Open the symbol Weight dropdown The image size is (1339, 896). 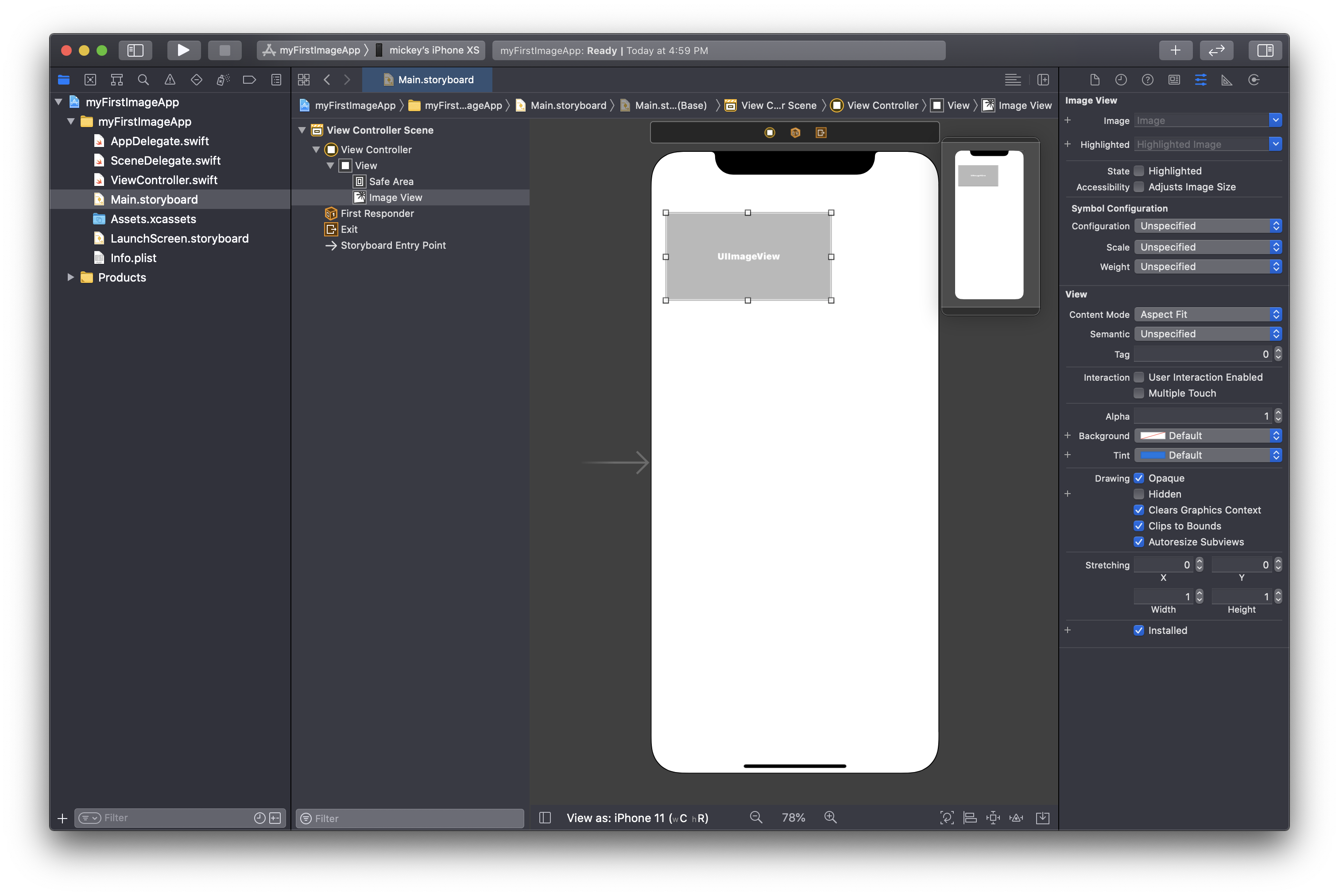point(1207,266)
